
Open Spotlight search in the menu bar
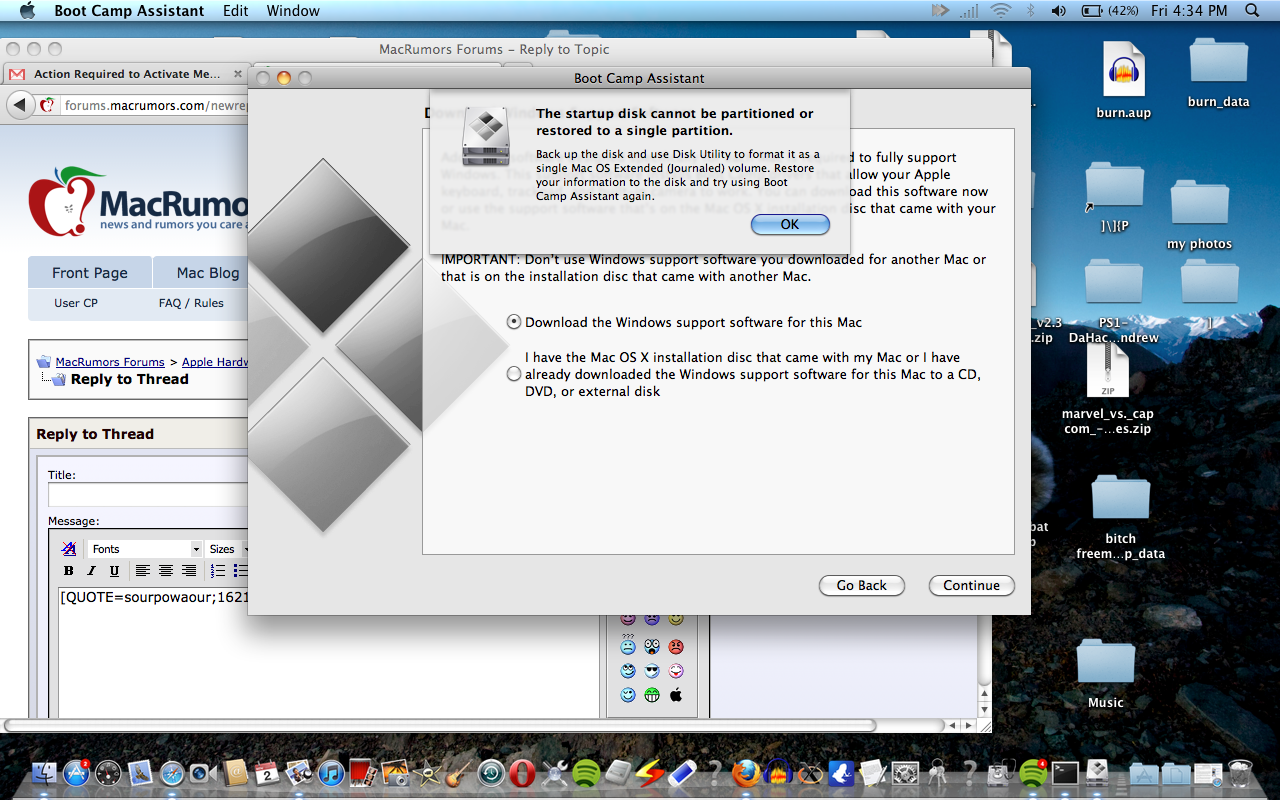1252,11
